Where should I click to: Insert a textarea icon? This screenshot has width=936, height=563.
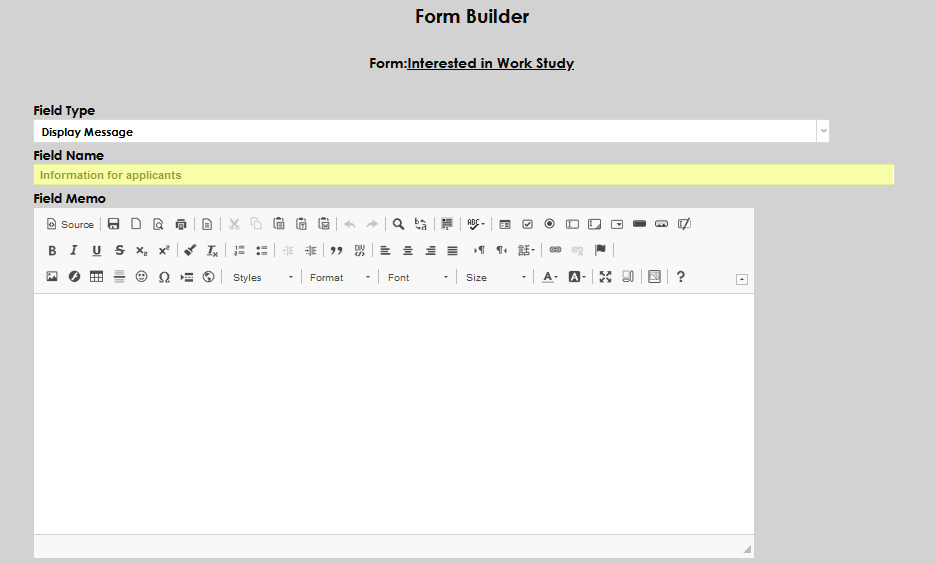coord(595,224)
